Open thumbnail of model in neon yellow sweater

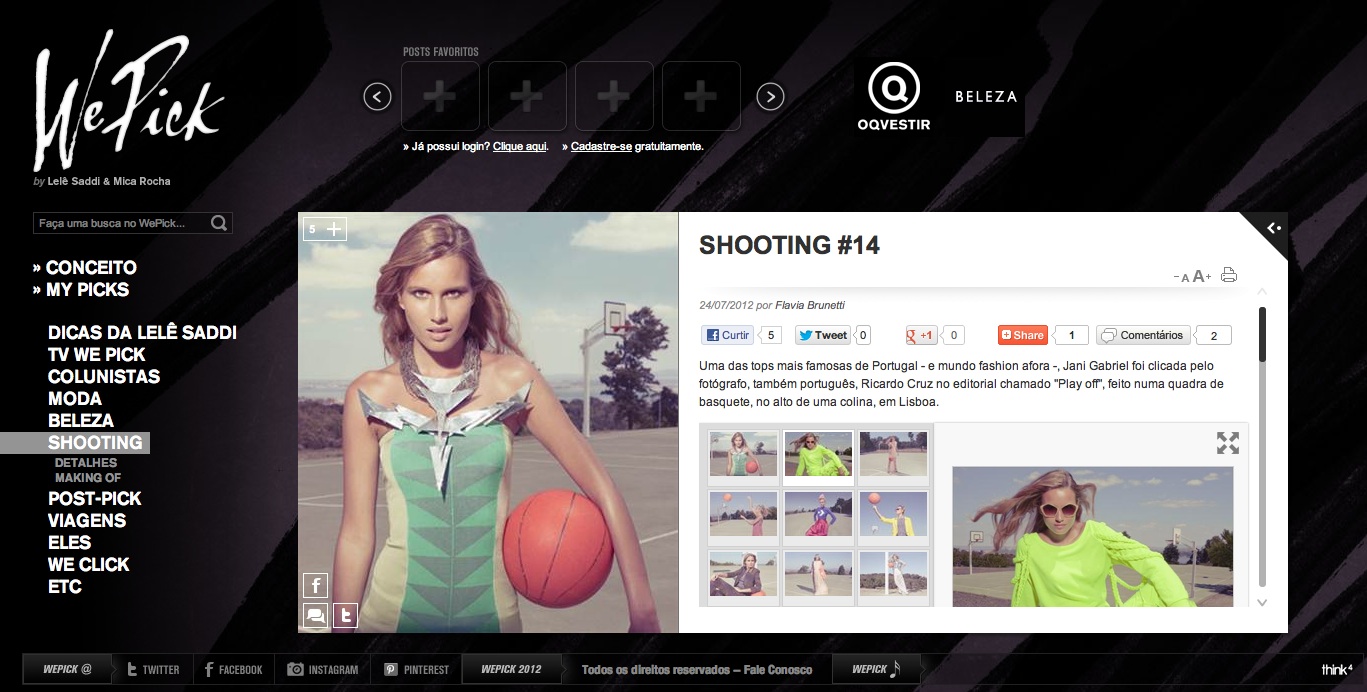(x=818, y=454)
